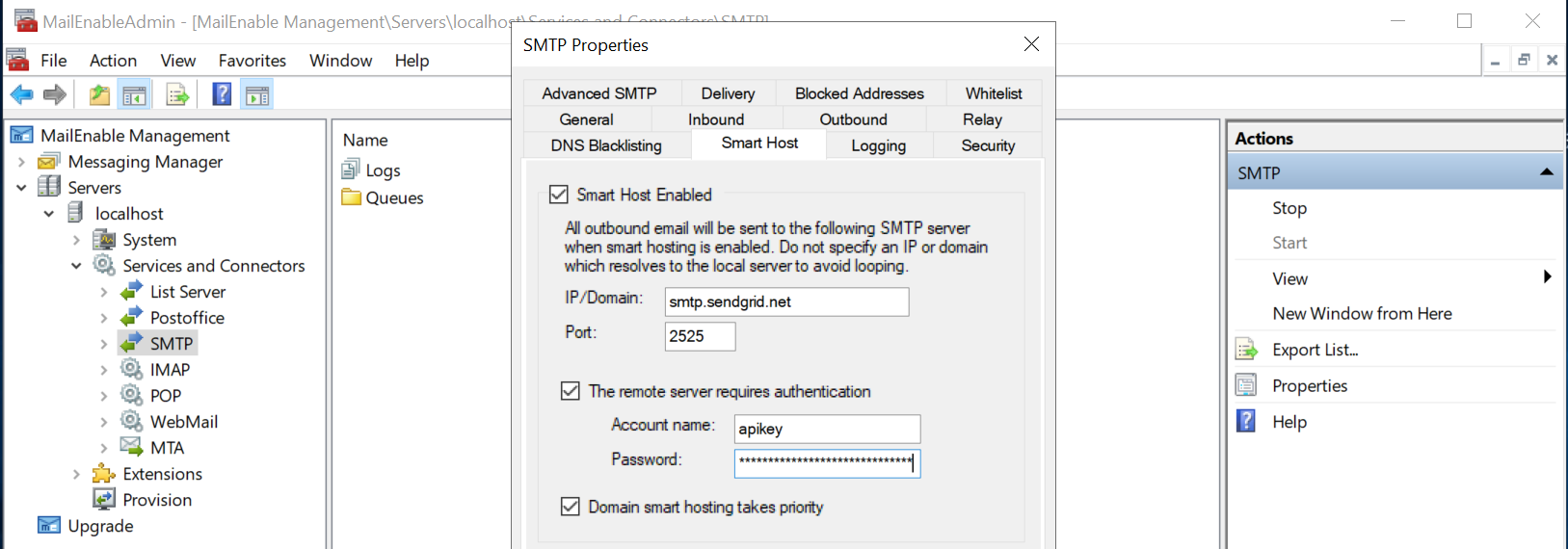
Task: Toggle Domain smart hosting takes priority
Action: click(571, 507)
